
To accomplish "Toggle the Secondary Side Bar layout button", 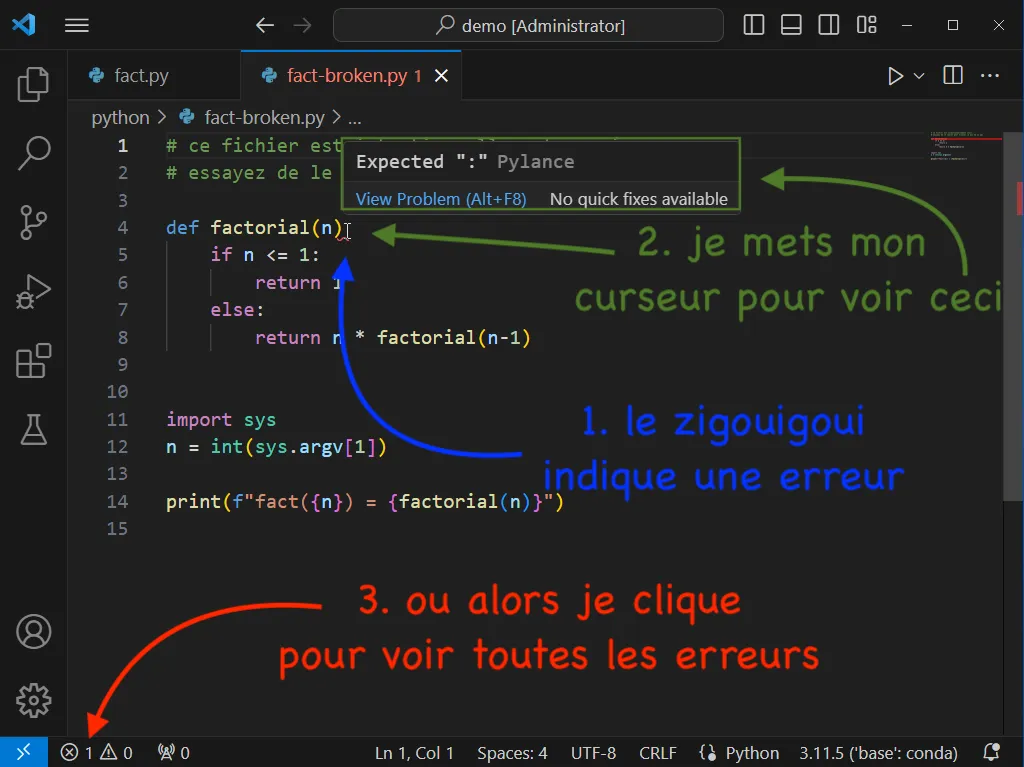I will coord(828,25).
